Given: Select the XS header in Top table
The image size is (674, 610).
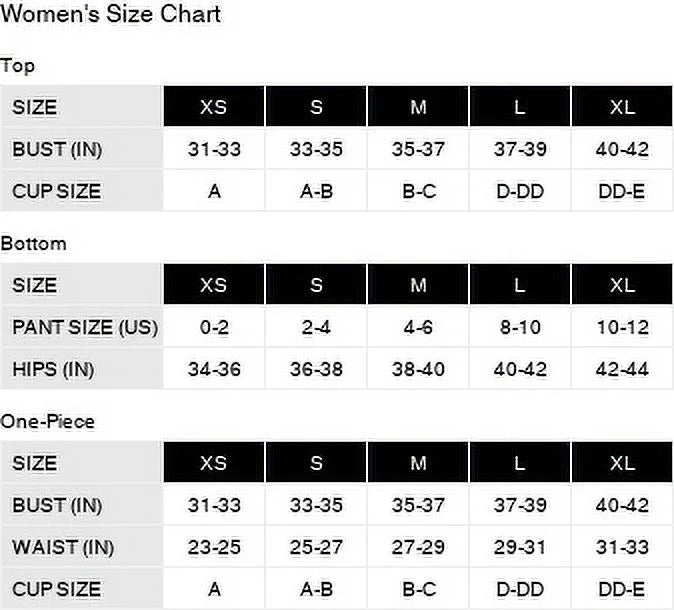Looking at the screenshot, I should click(x=214, y=106).
